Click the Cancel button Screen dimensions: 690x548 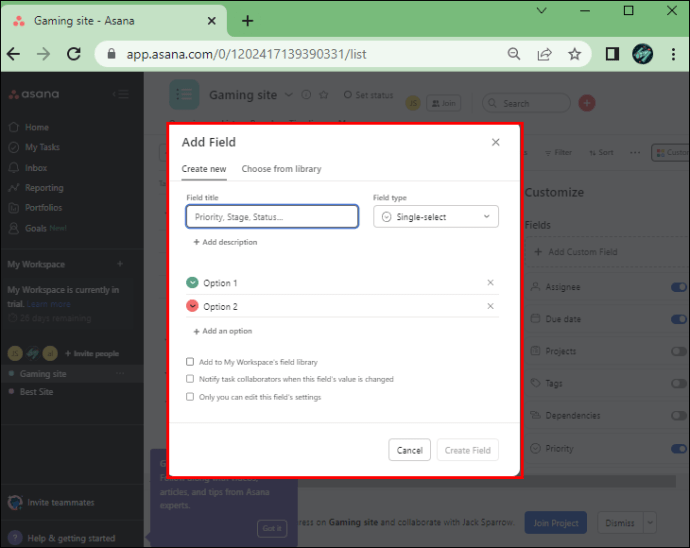pos(409,450)
